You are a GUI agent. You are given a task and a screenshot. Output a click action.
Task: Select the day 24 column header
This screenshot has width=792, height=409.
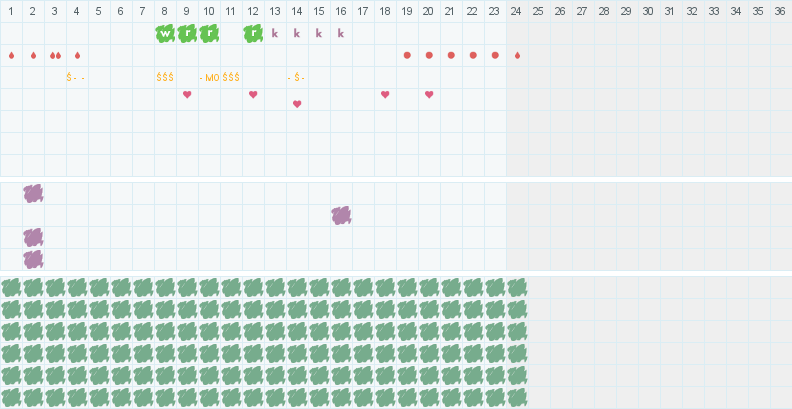click(x=517, y=11)
